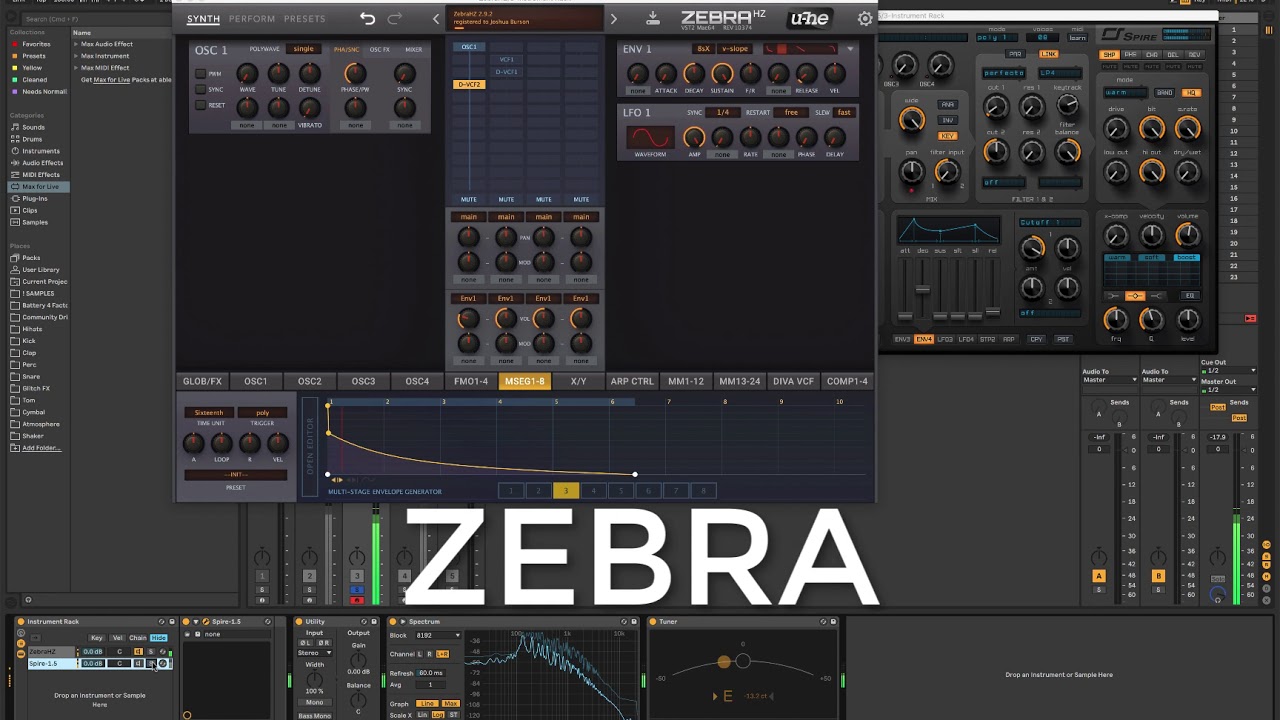Select MSEG slot number 3

pos(566,491)
